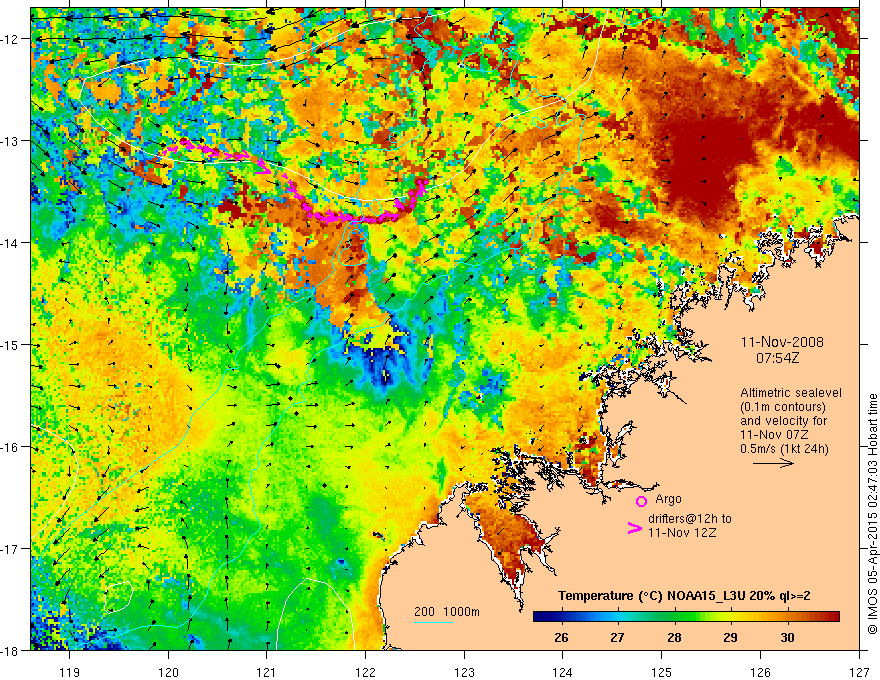880x680 pixels.
Task: Click the '11-Nov 12Z' legend text
Action: pos(682,533)
